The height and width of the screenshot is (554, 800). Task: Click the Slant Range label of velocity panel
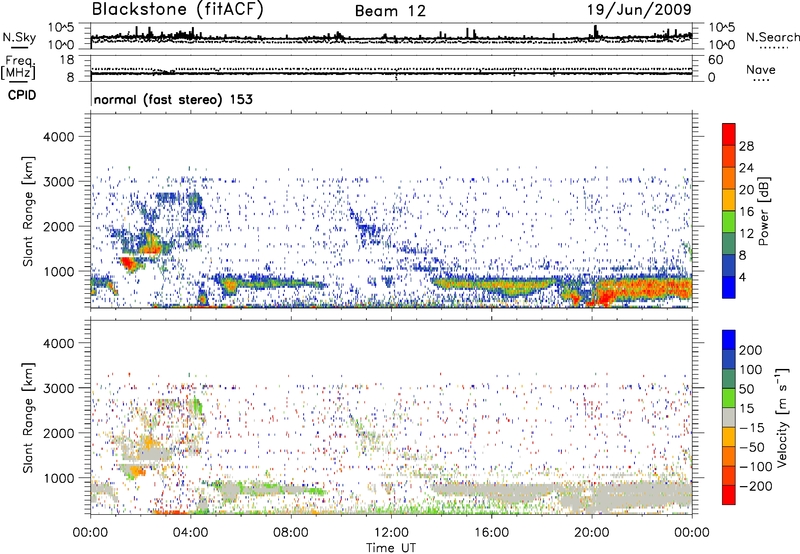click(x=28, y=418)
